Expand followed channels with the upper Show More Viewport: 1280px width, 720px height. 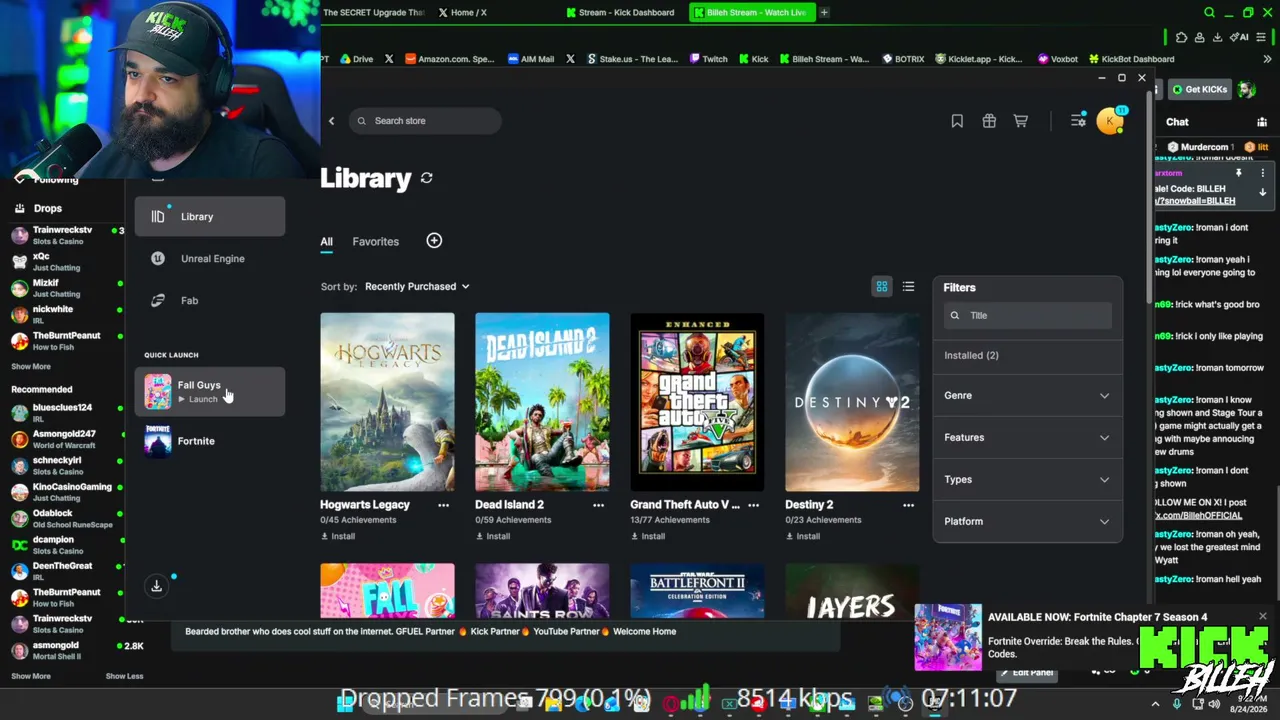[31, 367]
